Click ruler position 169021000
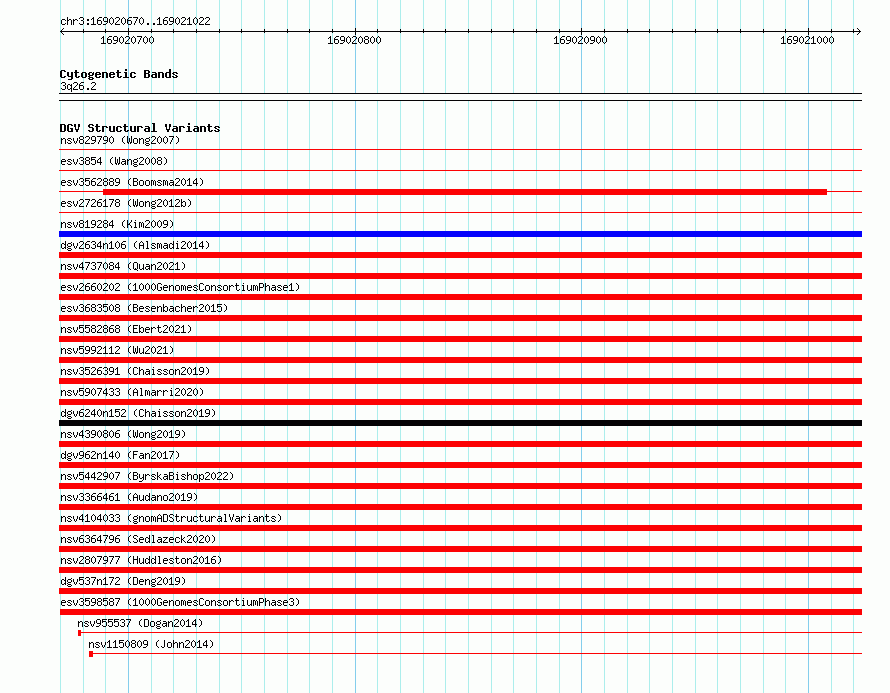The image size is (890, 693). click(807, 40)
